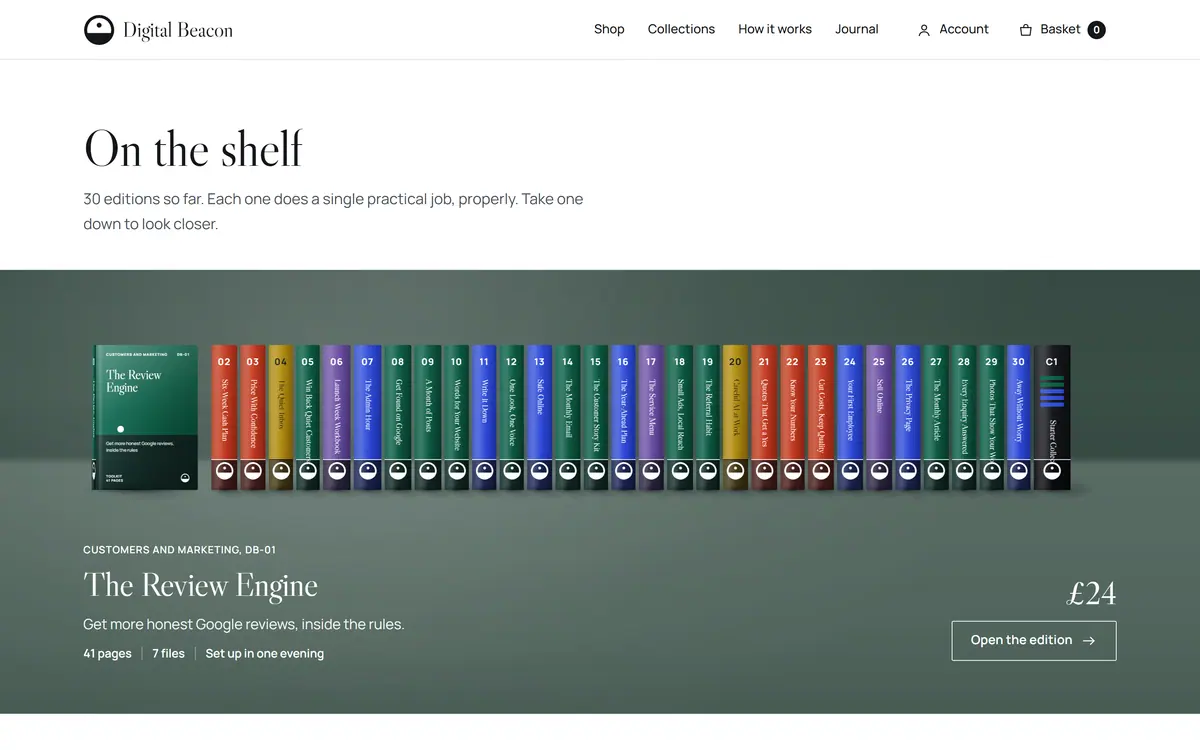
Task: Click the Get more honest Google reviews tagline
Action: point(244,625)
